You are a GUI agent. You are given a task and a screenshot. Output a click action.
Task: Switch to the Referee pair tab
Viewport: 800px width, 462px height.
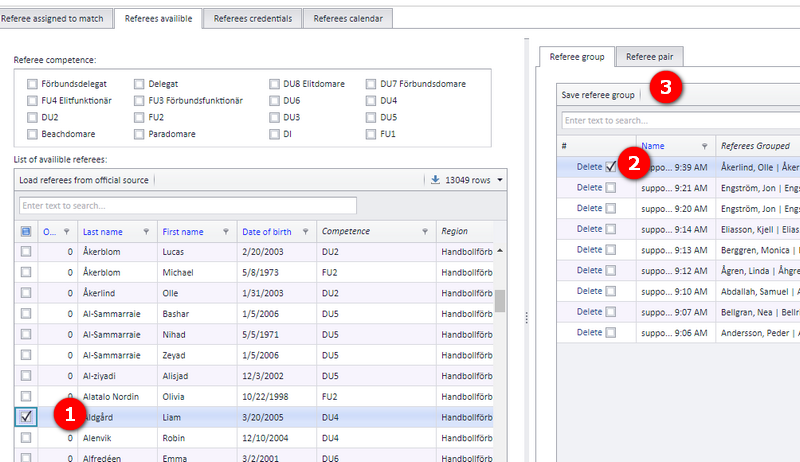[x=649, y=57]
